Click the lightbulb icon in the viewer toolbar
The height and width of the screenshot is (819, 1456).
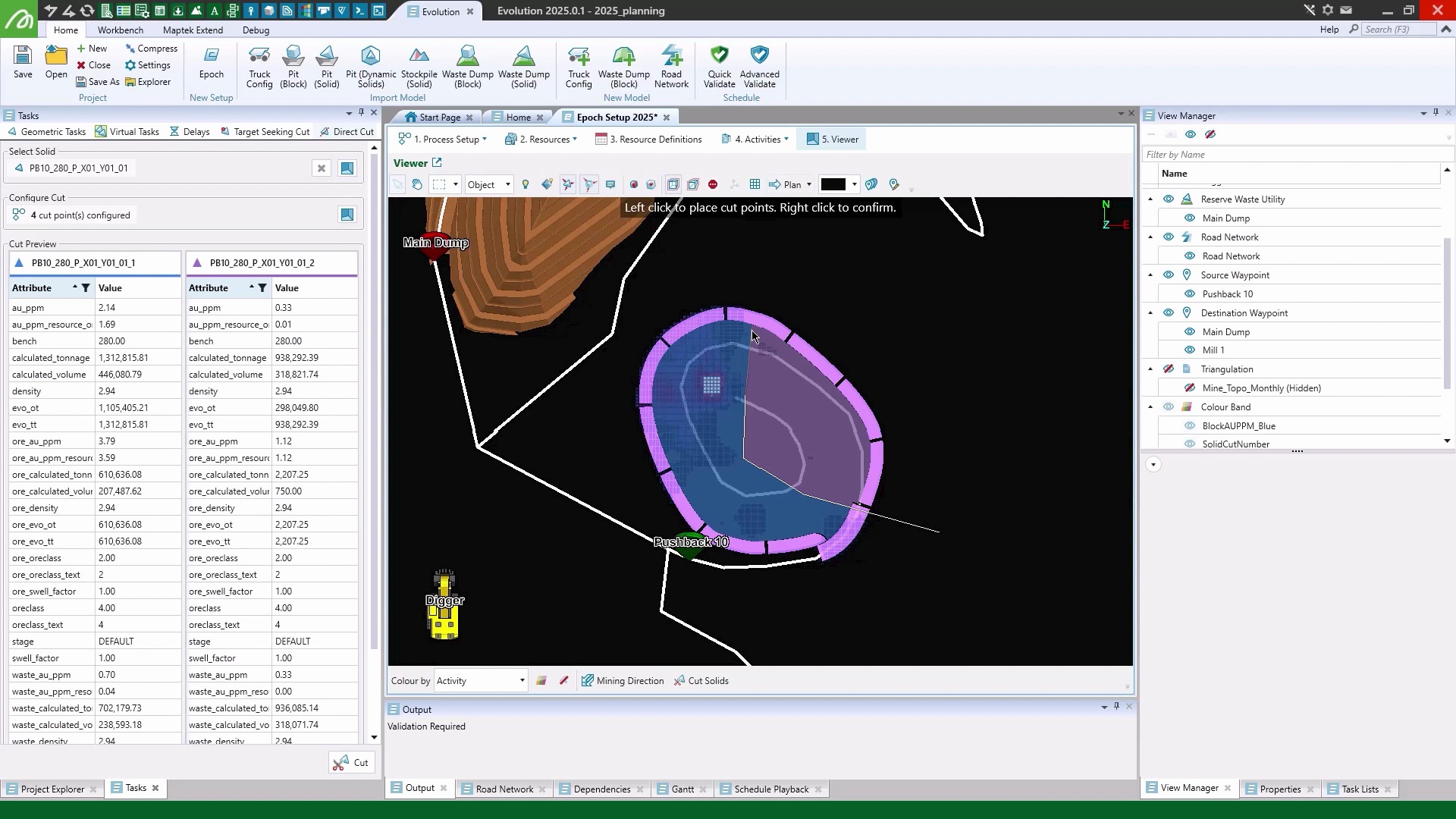pyautogui.click(x=526, y=184)
